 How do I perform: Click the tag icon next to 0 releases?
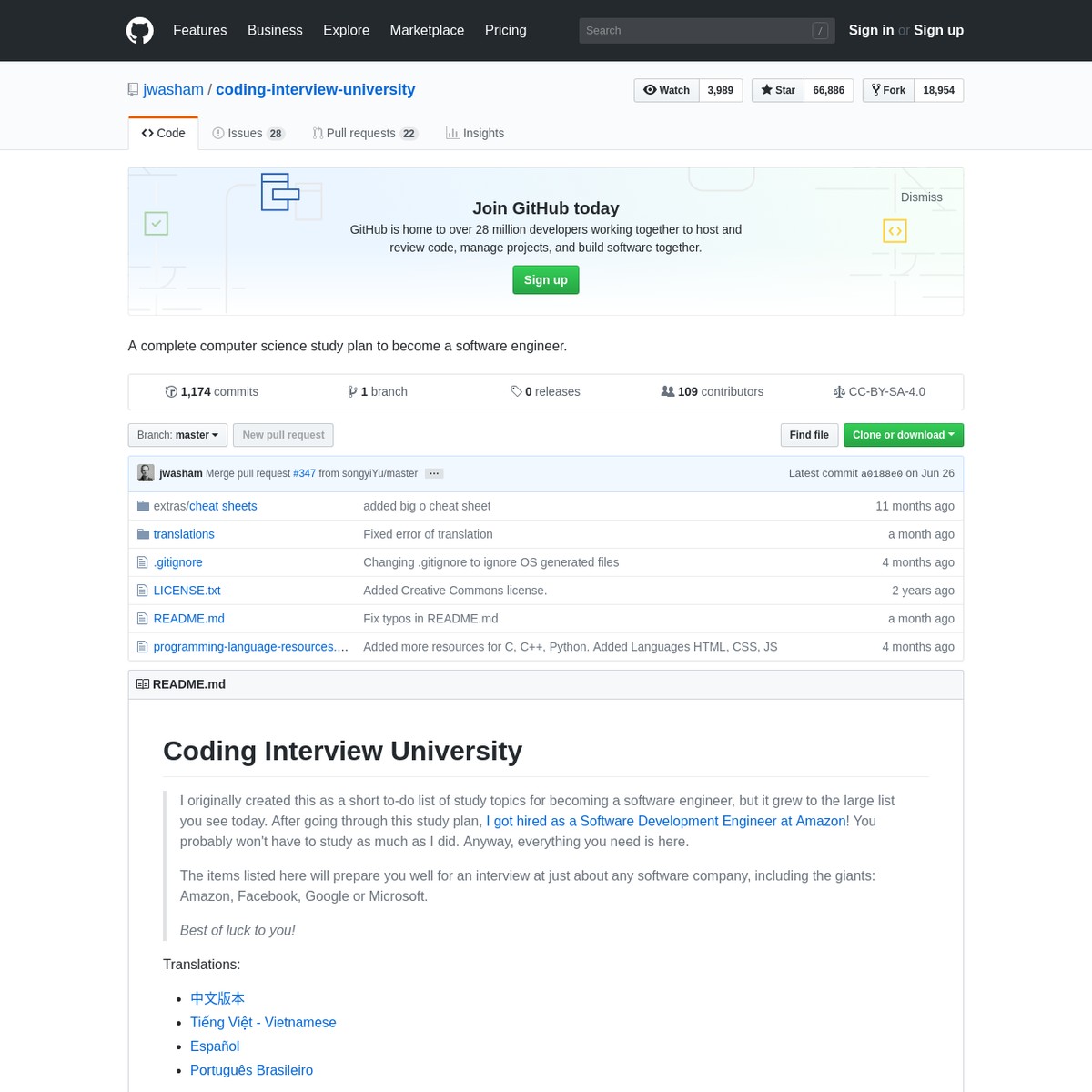[516, 391]
